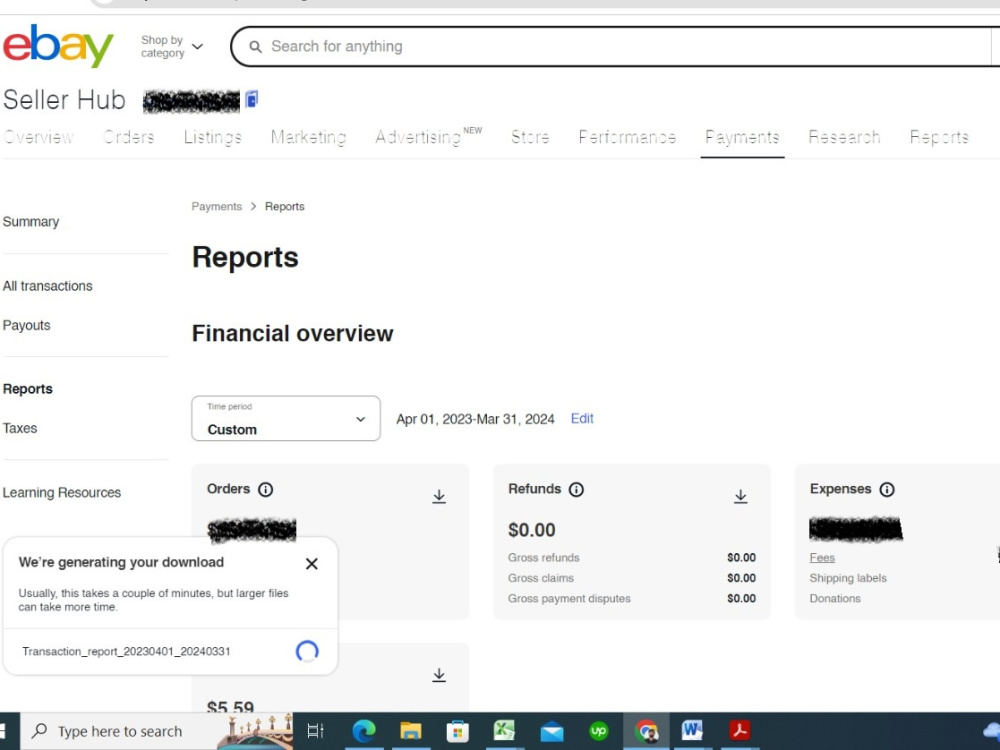The width and height of the screenshot is (1000, 750).
Task: Click Payments breadcrumb link
Action: [217, 207]
